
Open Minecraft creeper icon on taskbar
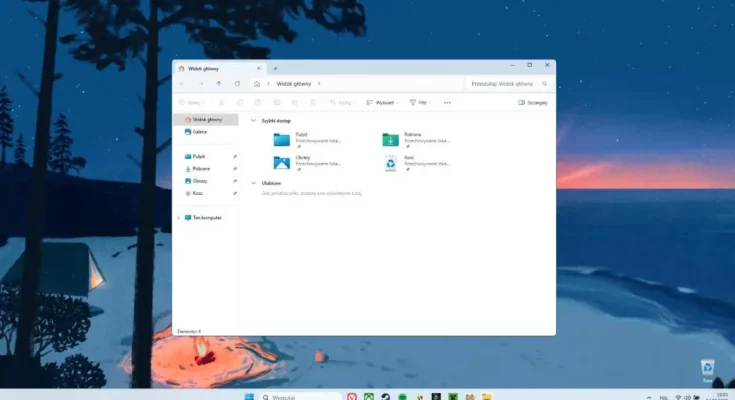(453, 397)
